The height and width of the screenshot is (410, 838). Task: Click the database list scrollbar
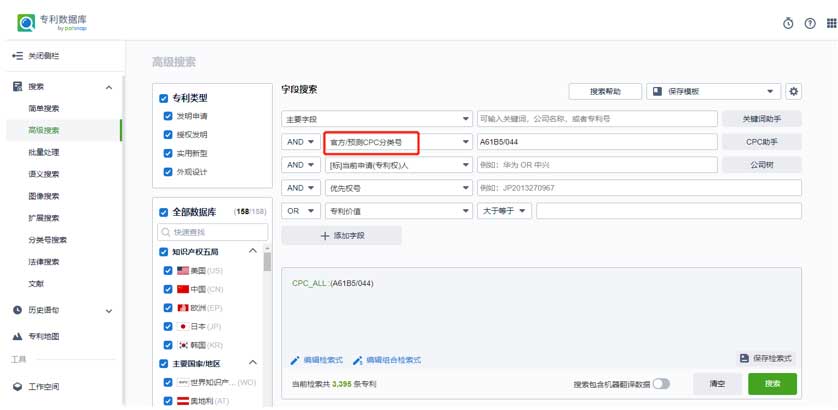[x=267, y=263]
